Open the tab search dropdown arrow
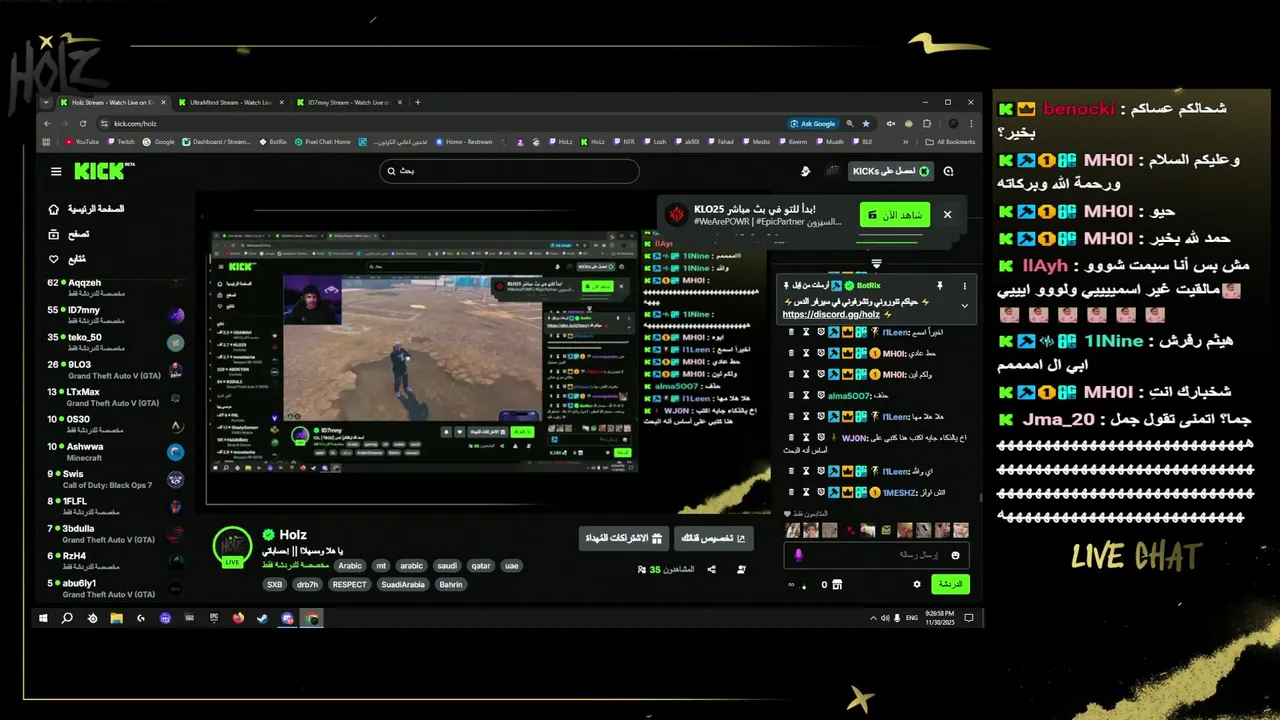 [x=46, y=102]
